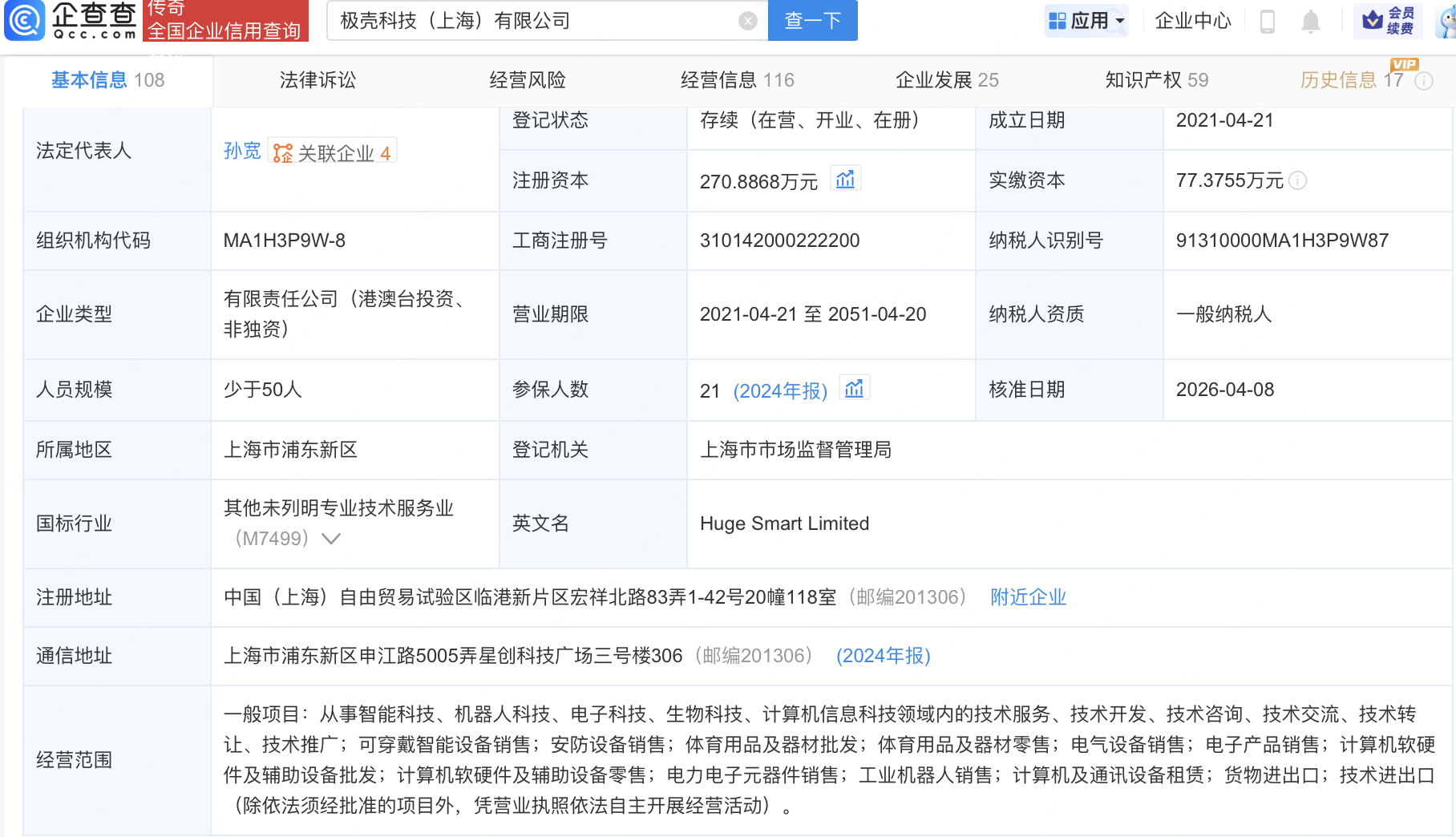The image size is (1456, 837).
Task: Select the 经营风险 tab
Action: 528,80
